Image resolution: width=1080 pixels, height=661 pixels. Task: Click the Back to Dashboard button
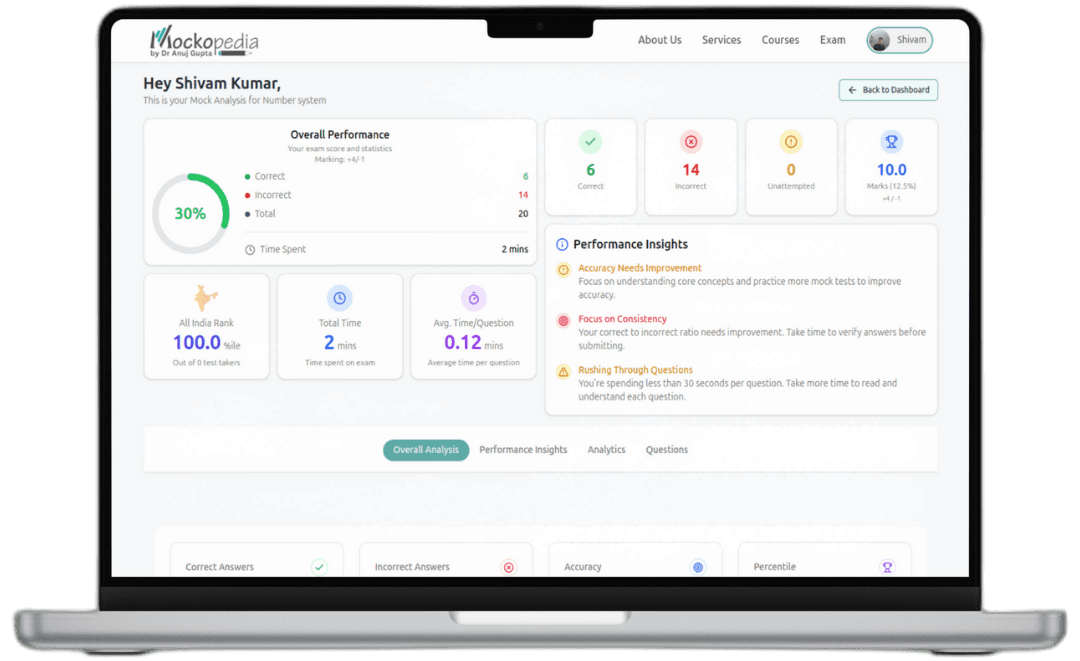pyautogui.click(x=888, y=90)
